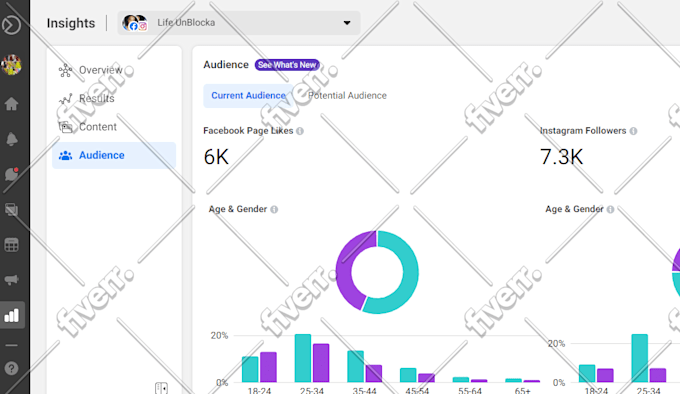Open the help question mark icon

click(x=11, y=368)
